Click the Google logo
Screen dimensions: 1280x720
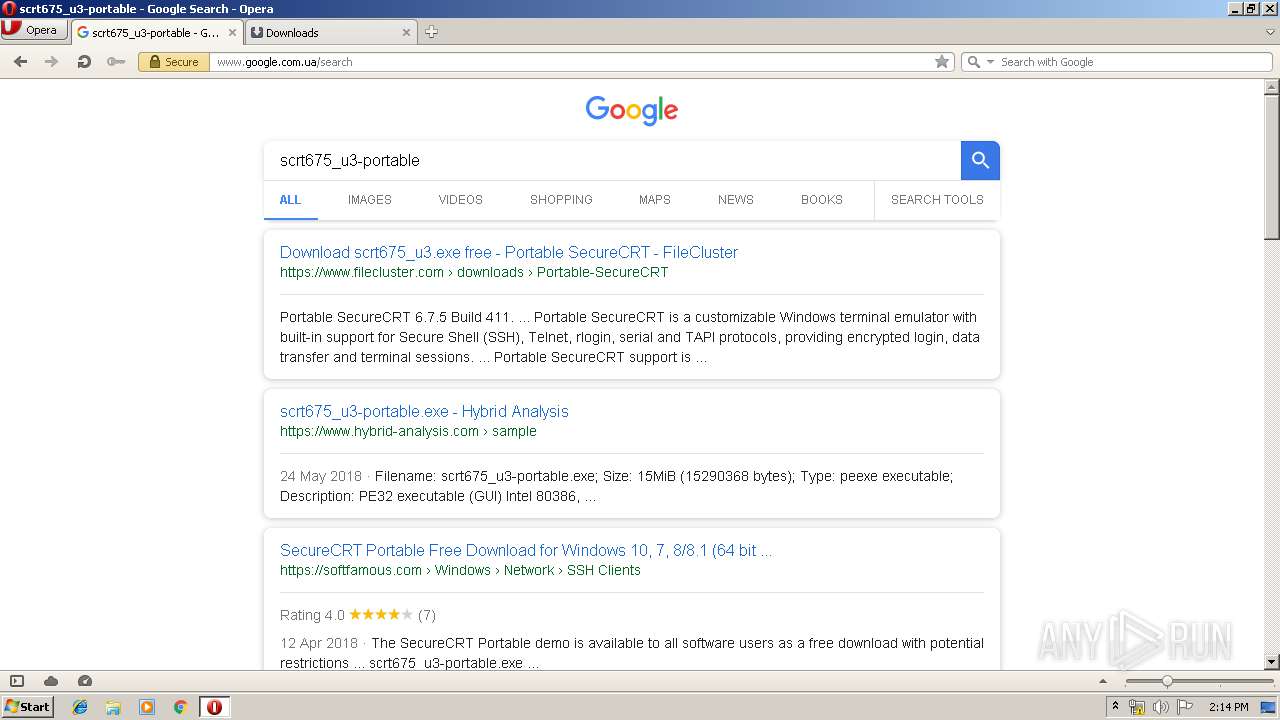pos(632,110)
